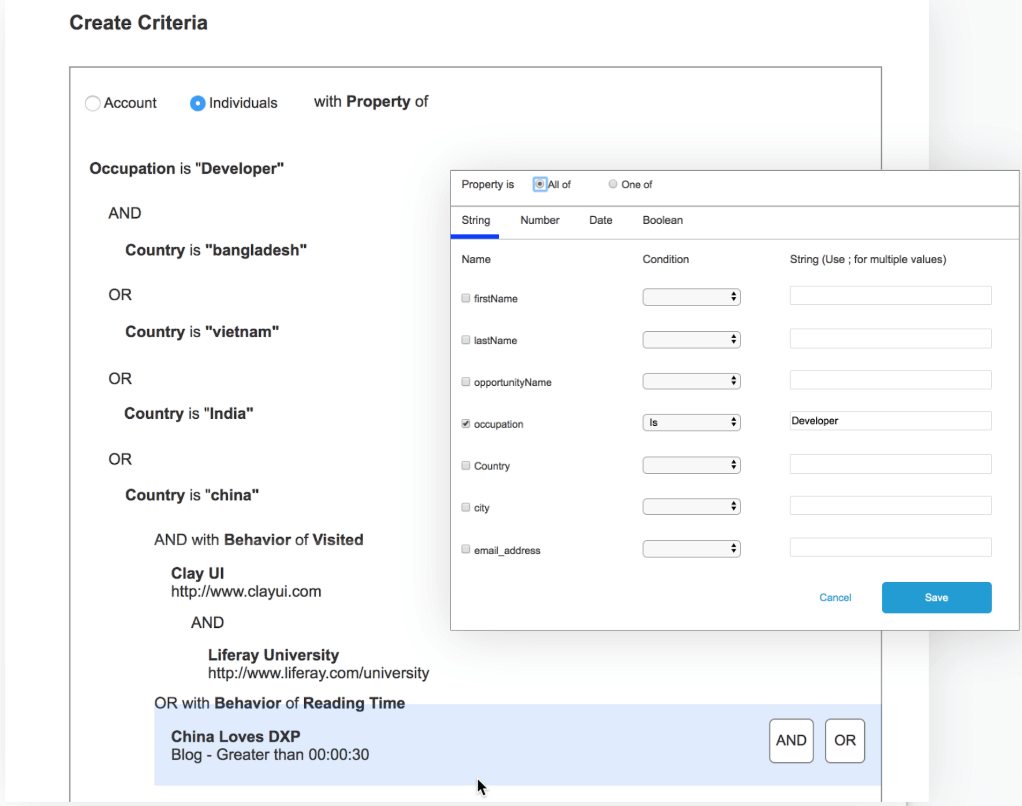
Task: Uncheck the occupation checkbox
Action: 465,423
